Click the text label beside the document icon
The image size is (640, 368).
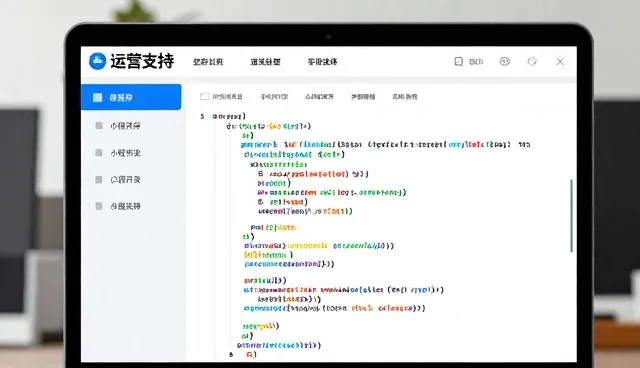pyautogui.click(x=476, y=62)
